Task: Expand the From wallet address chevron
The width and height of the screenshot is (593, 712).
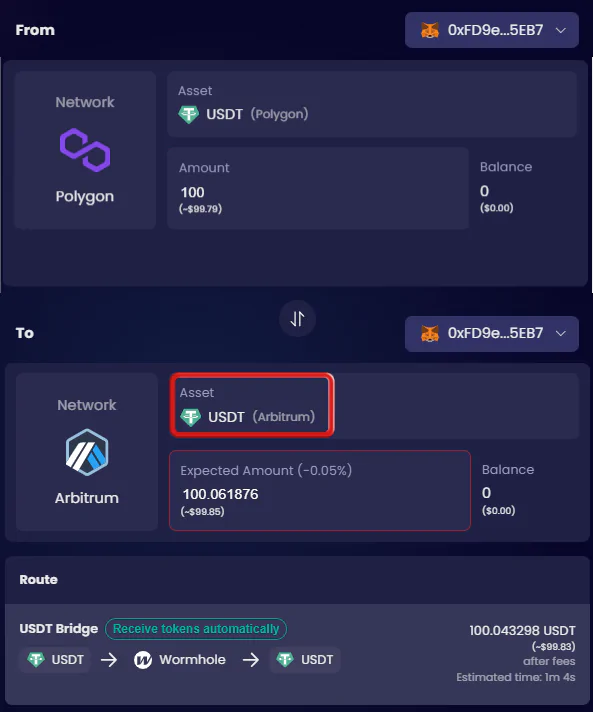Action: 561,30
